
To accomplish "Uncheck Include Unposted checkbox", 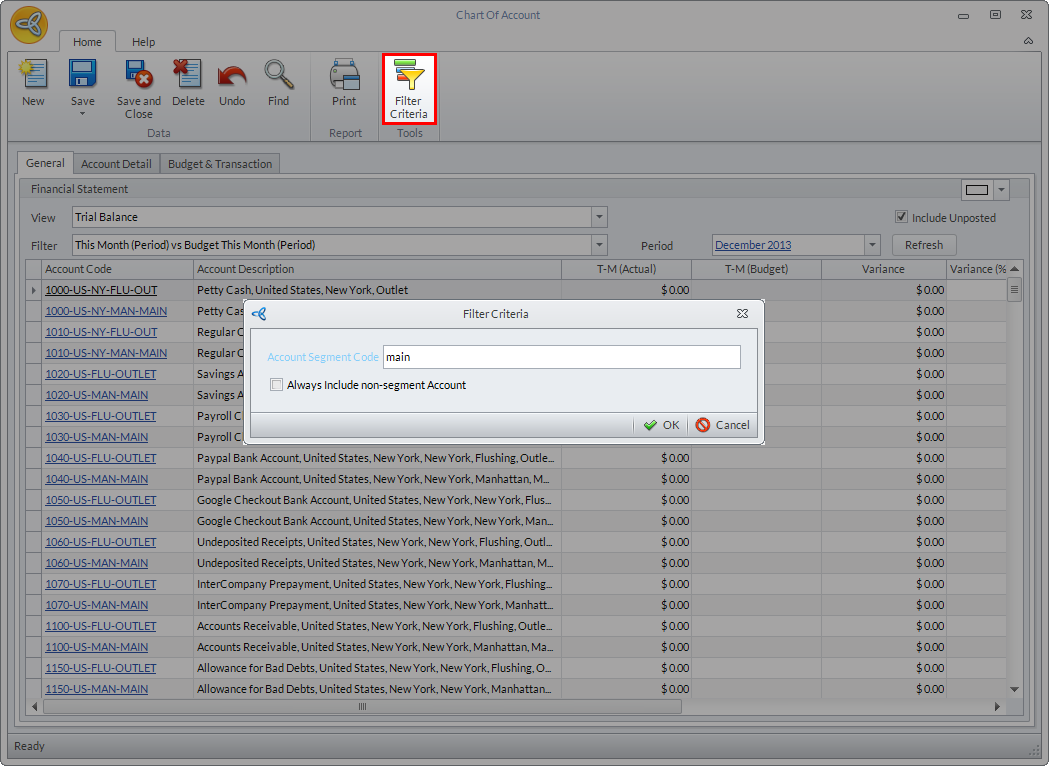I will tap(902, 218).
